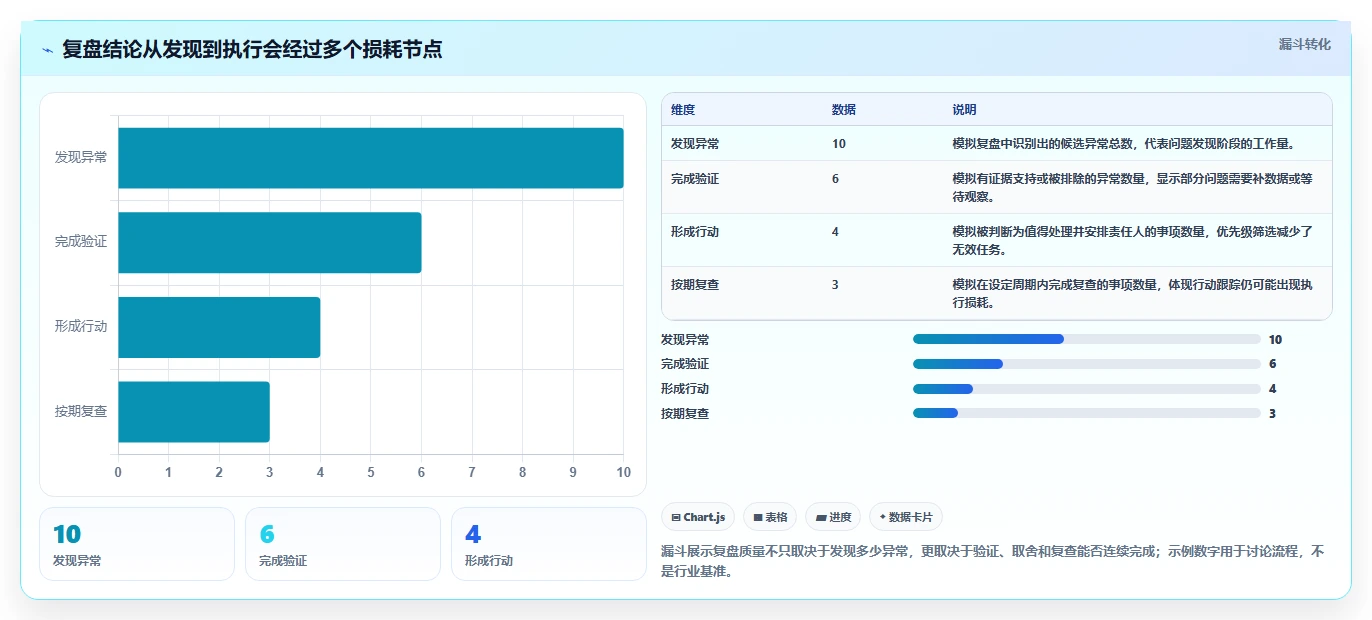Image resolution: width=1372 pixels, height=620 pixels.
Task: Open the 4 形成行动 stat card
Action: click(x=549, y=544)
